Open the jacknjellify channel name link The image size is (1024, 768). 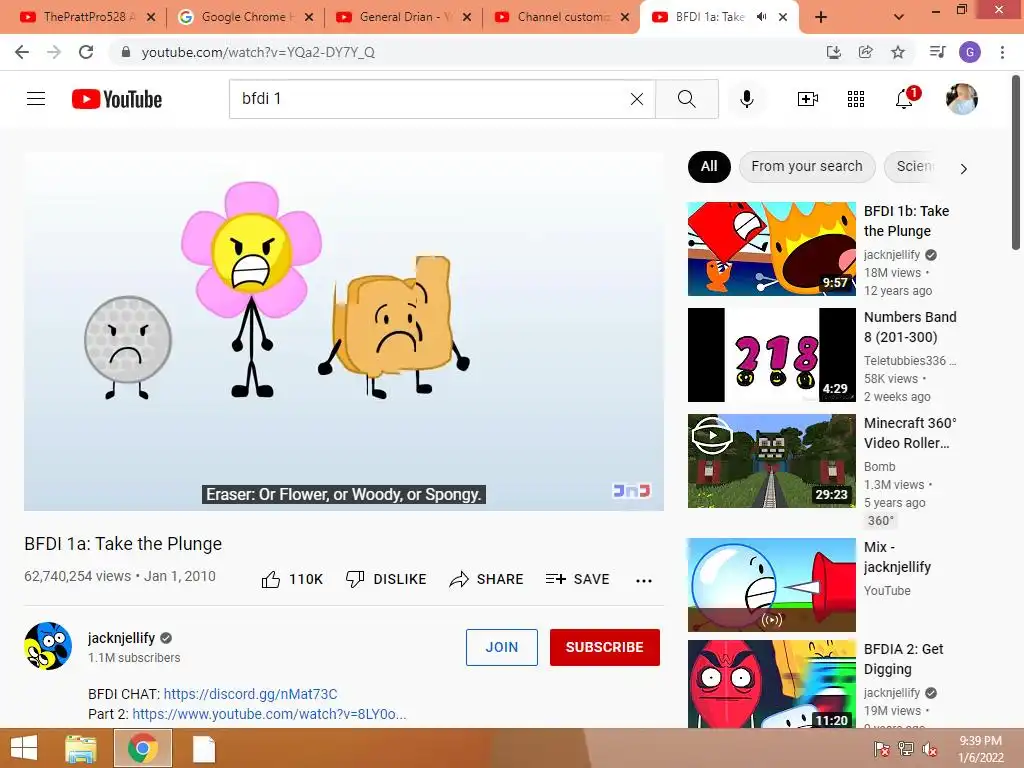[x=121, y=637]
